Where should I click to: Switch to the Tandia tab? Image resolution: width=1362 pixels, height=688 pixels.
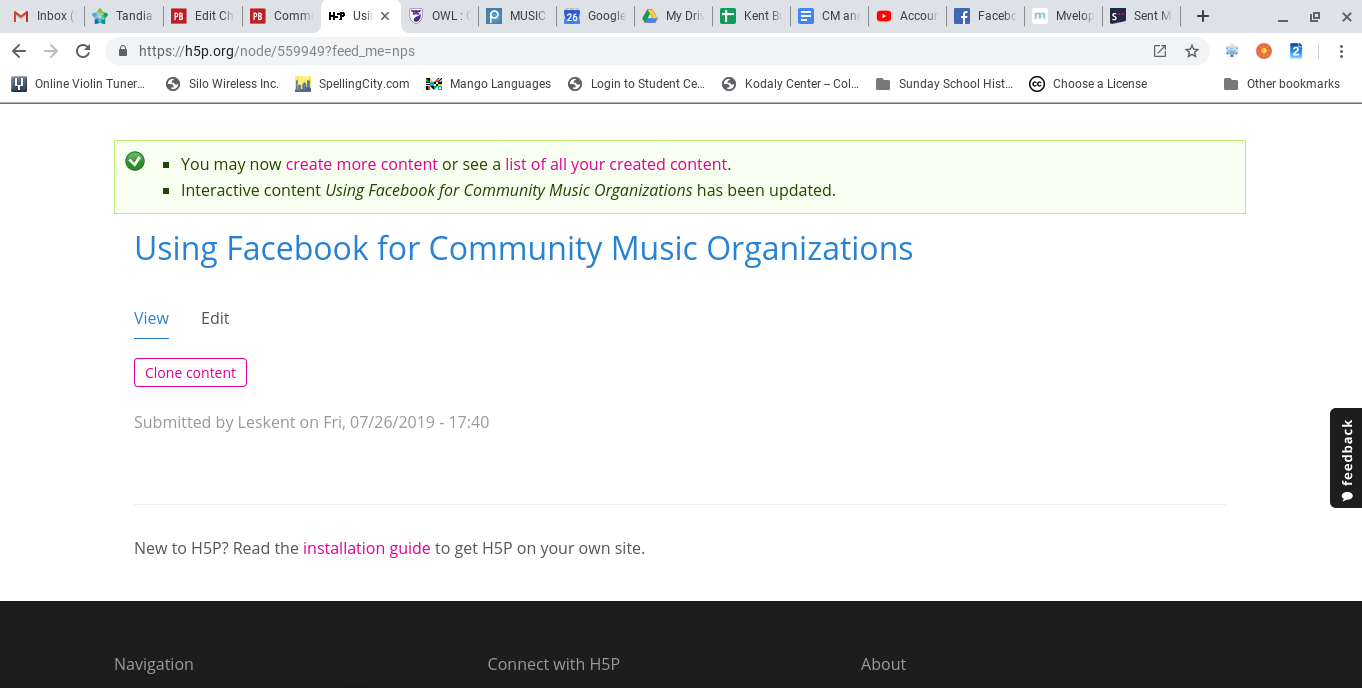[x=122, y=16]
